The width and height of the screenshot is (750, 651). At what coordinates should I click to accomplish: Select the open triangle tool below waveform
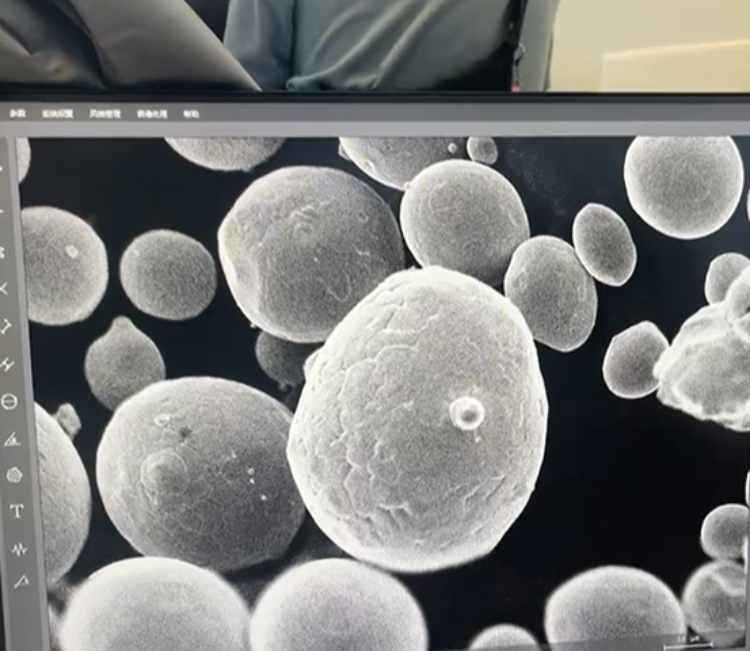[22, 581]
